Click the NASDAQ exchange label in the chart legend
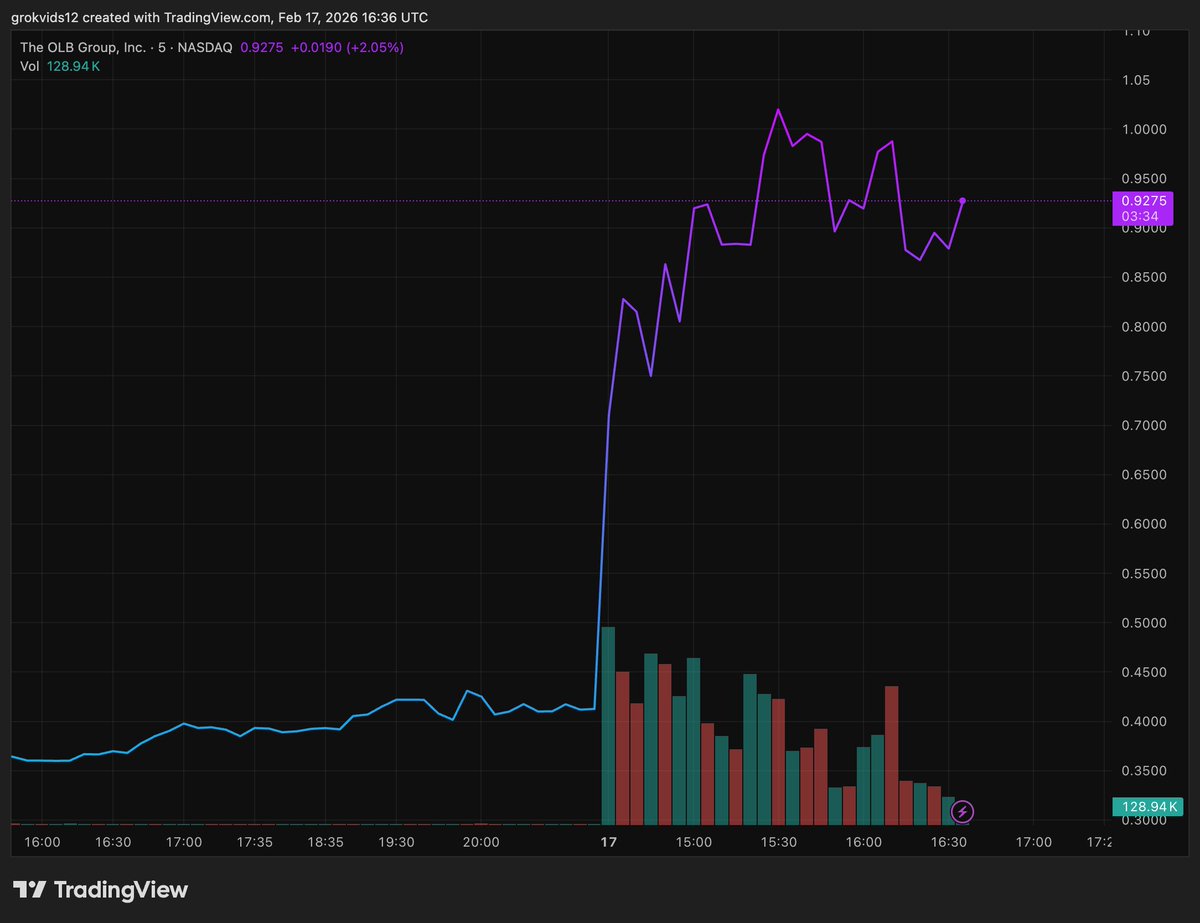The width and height of the screenshot is (1200, 923). [207, 47]
